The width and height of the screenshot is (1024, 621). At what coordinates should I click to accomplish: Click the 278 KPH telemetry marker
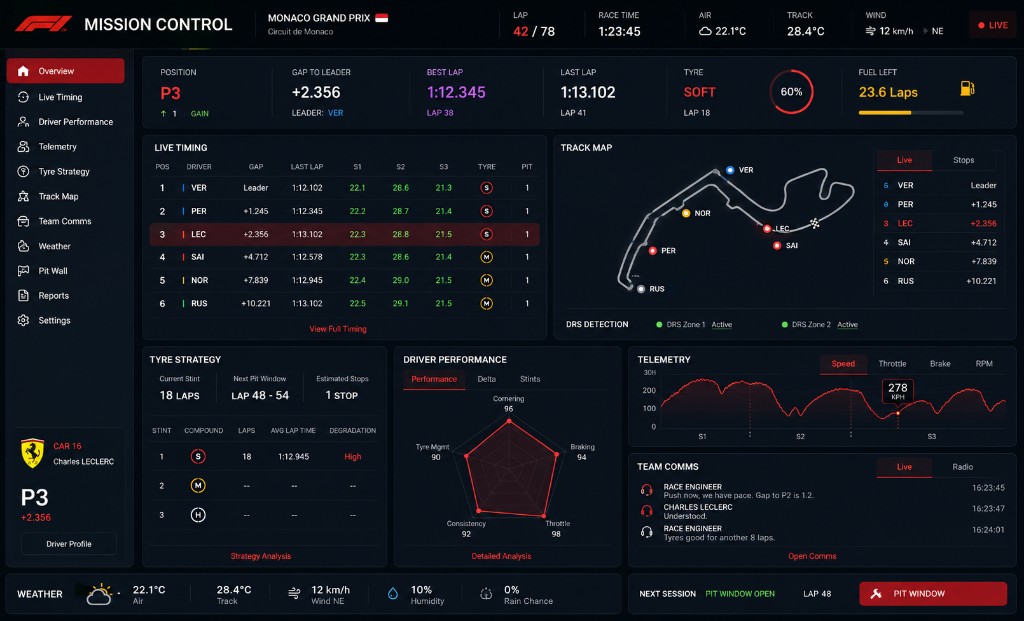tap(897, 390)
